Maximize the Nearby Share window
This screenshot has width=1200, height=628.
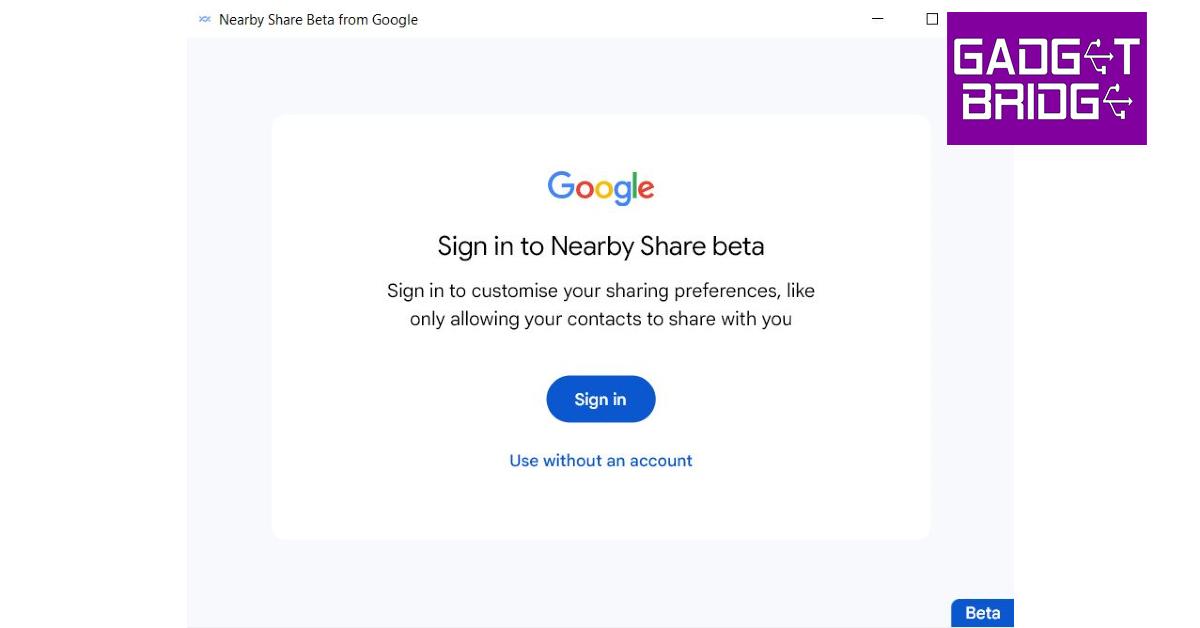pyautogui.click(x=932, y=19)
